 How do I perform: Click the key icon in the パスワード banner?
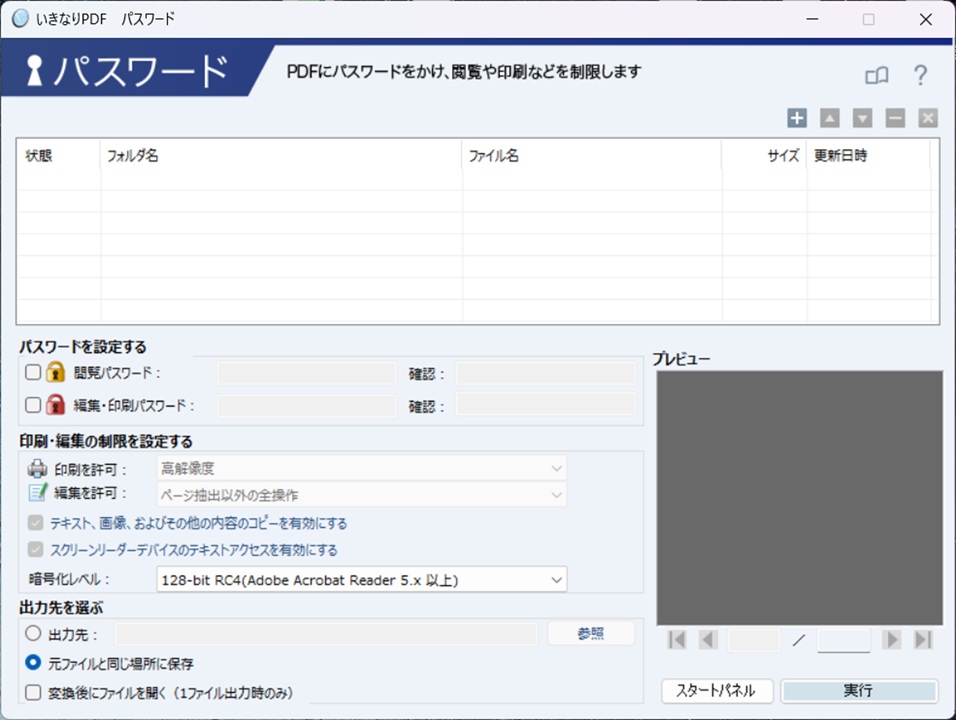point(35,70)
